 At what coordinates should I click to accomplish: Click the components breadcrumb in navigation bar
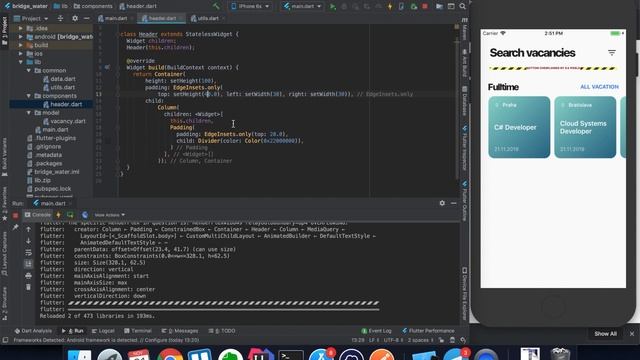point(93,6)
